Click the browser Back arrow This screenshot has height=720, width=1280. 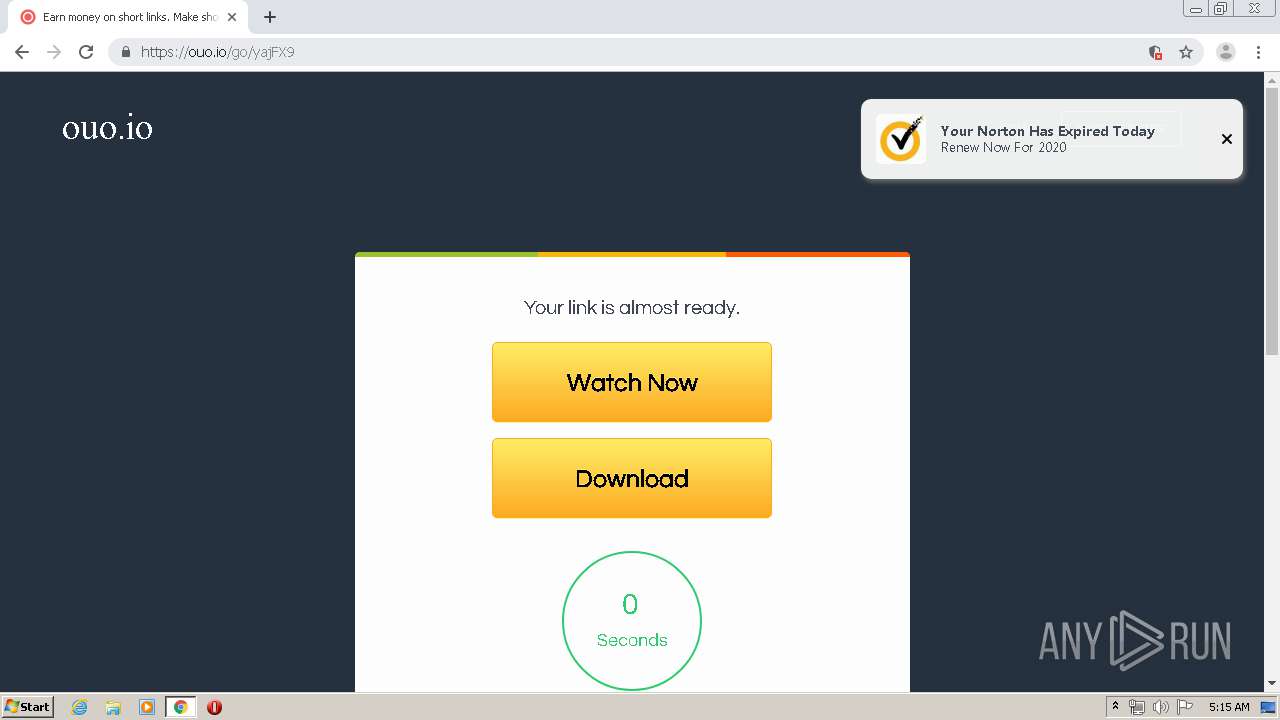[x=22, y=52]
